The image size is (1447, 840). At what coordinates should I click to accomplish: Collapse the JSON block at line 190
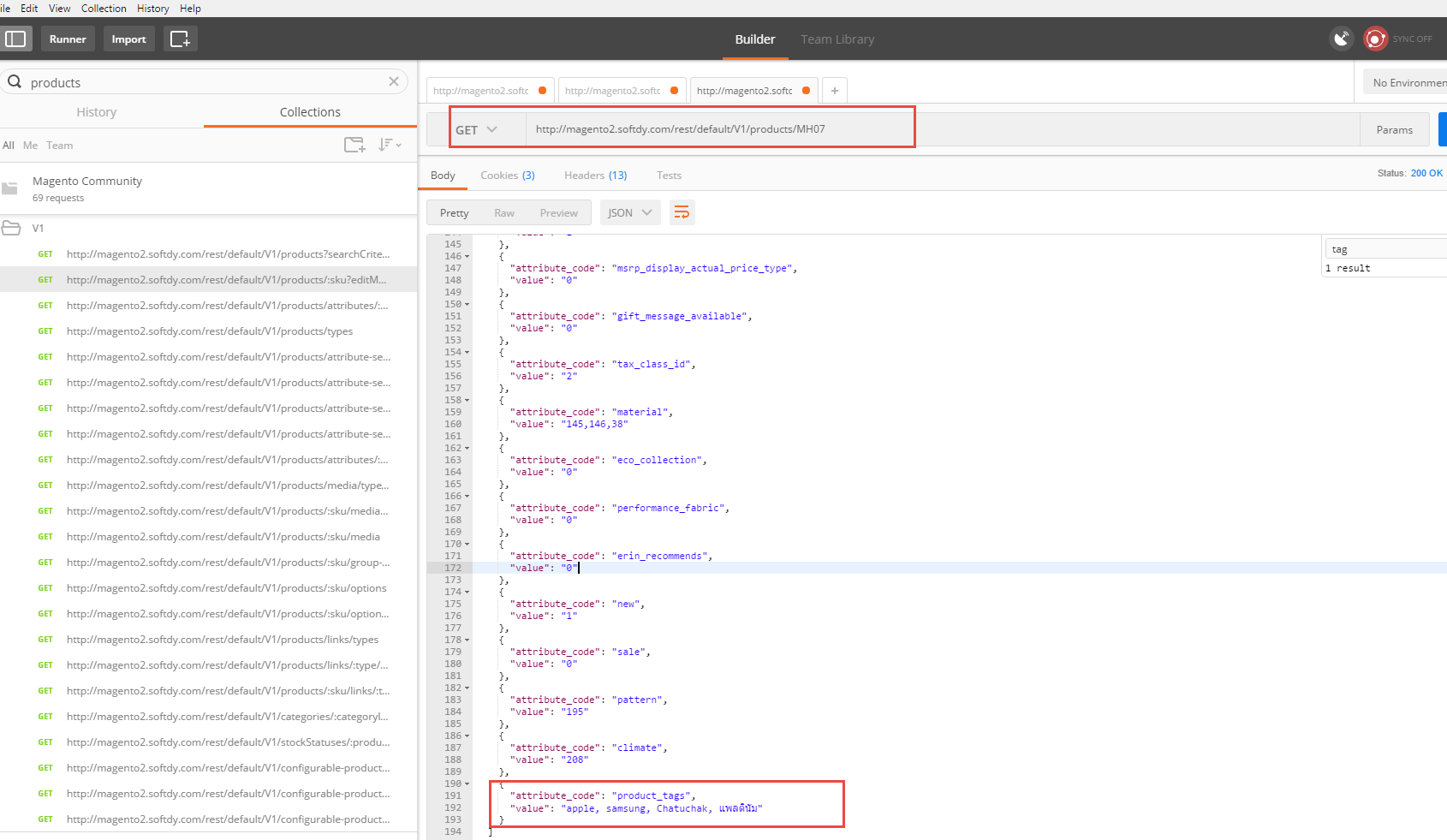467,783
